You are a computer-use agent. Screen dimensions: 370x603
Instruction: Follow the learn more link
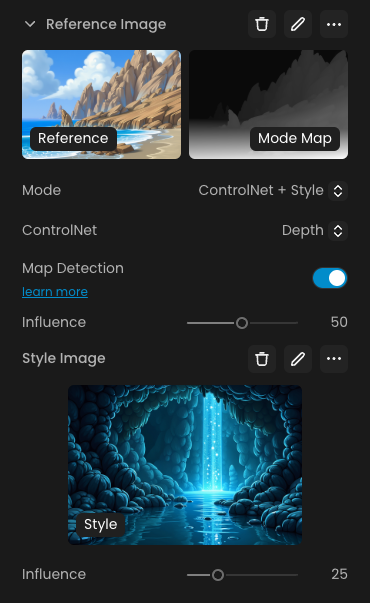55,292
